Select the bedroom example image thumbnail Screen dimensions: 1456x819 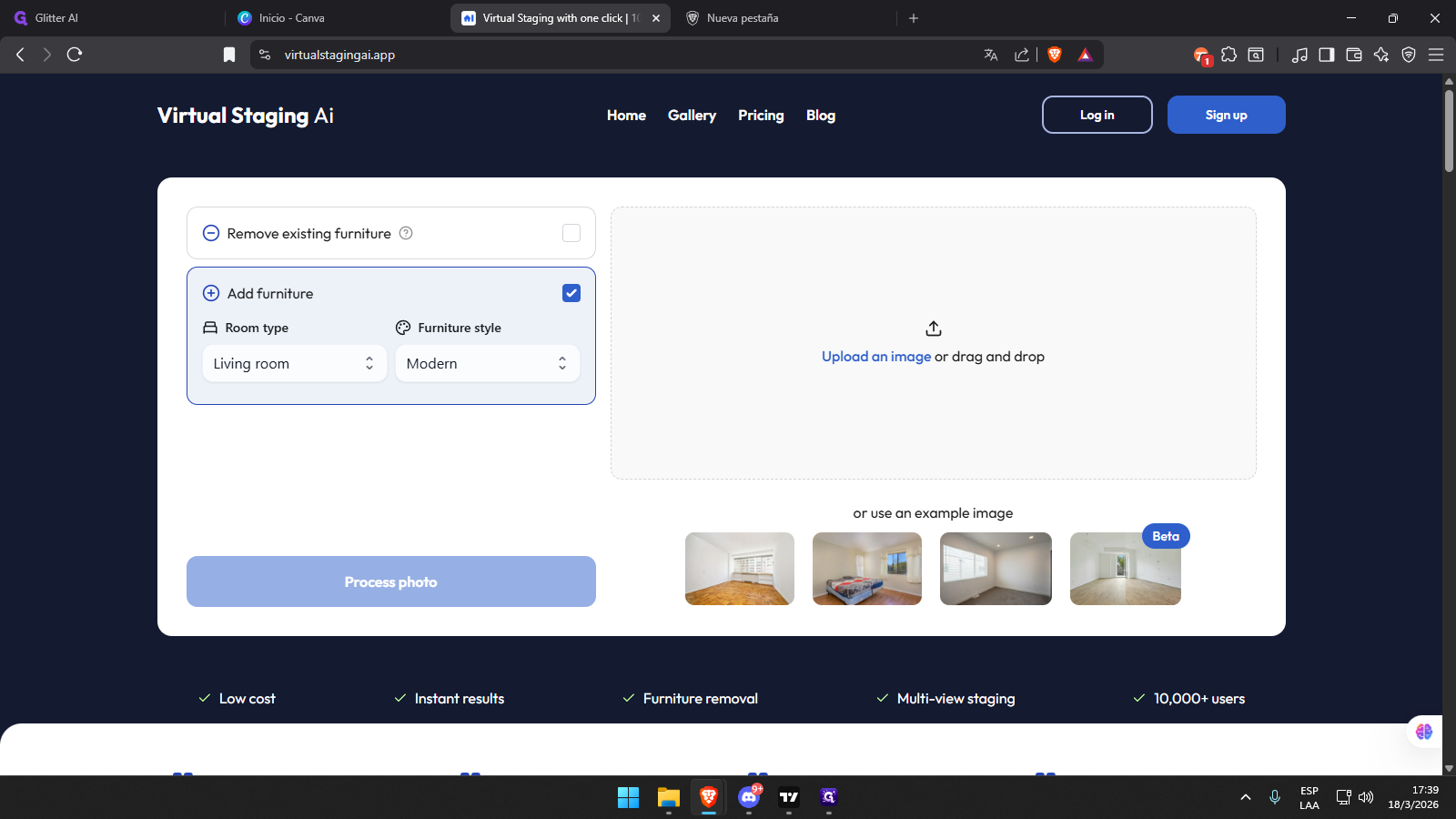(866, 569)
